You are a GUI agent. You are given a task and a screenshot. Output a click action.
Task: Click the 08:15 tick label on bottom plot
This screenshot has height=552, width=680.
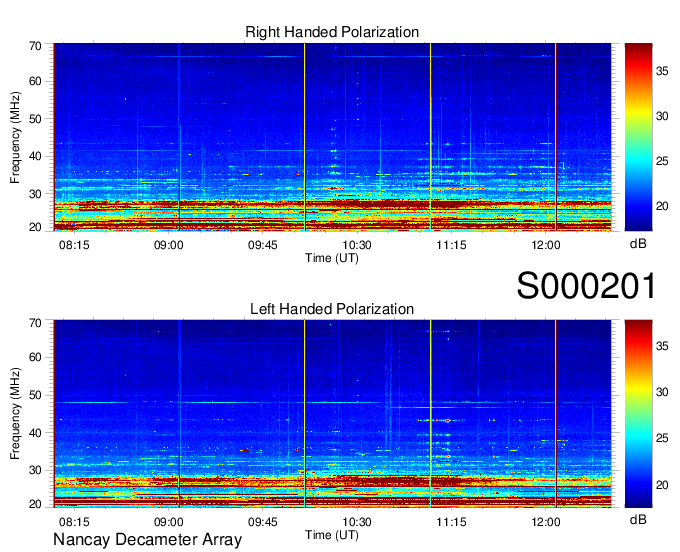click(74, 522)
